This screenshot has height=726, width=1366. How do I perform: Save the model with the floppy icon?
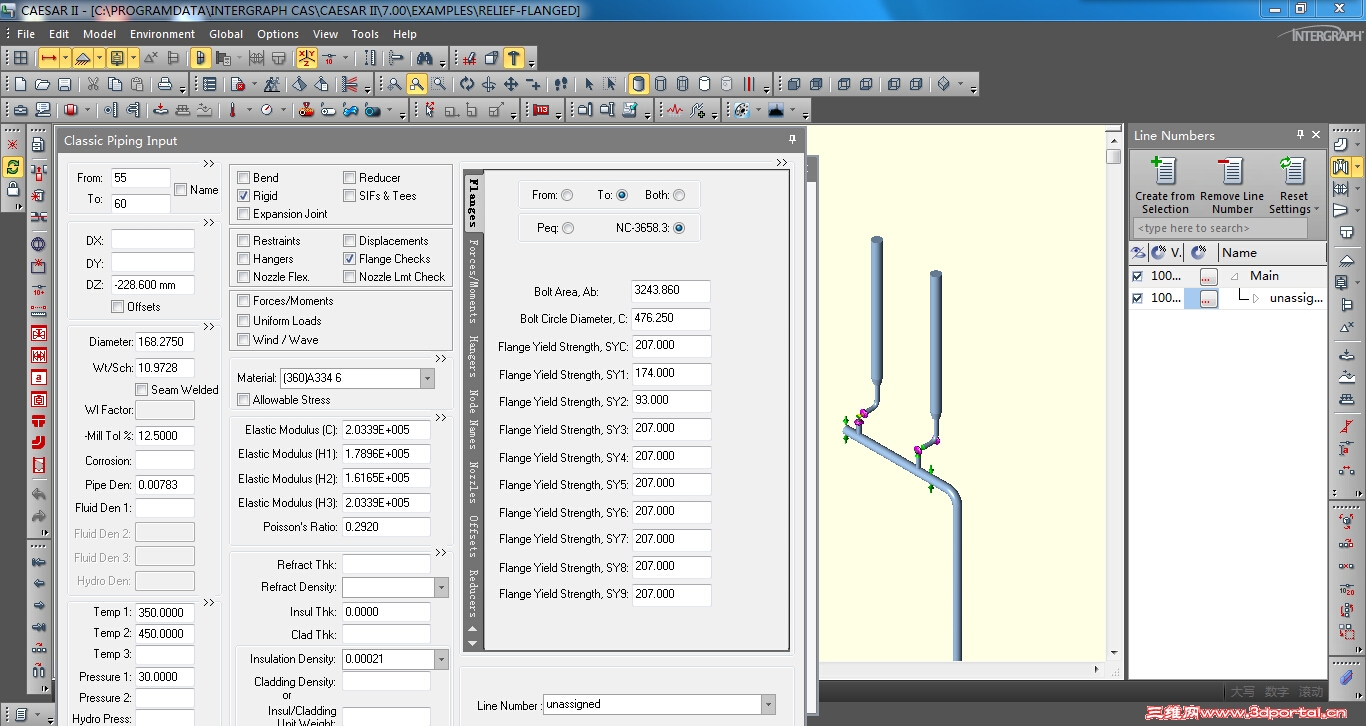click(x=64, y=84)
